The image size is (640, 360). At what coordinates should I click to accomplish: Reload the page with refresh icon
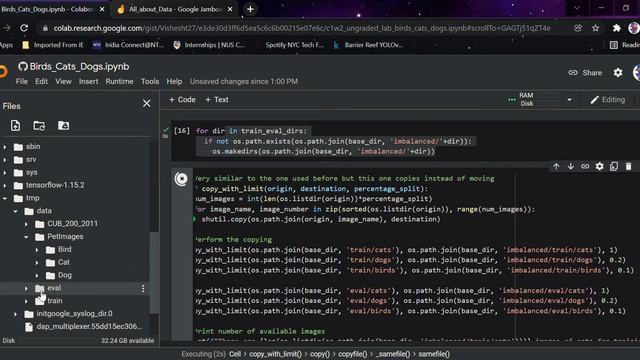24,28
